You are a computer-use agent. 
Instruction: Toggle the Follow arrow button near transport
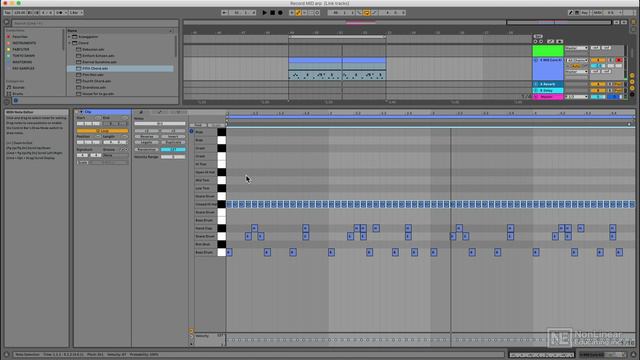224,13
